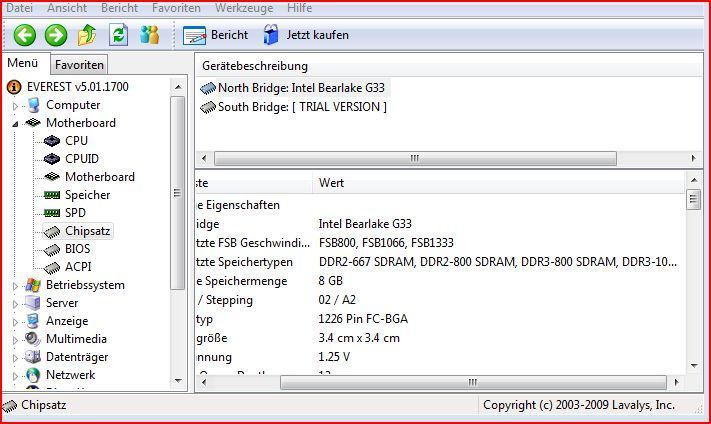Click the tree scrollbar down arrow
The image size is (711, 424).
point(178,381)
